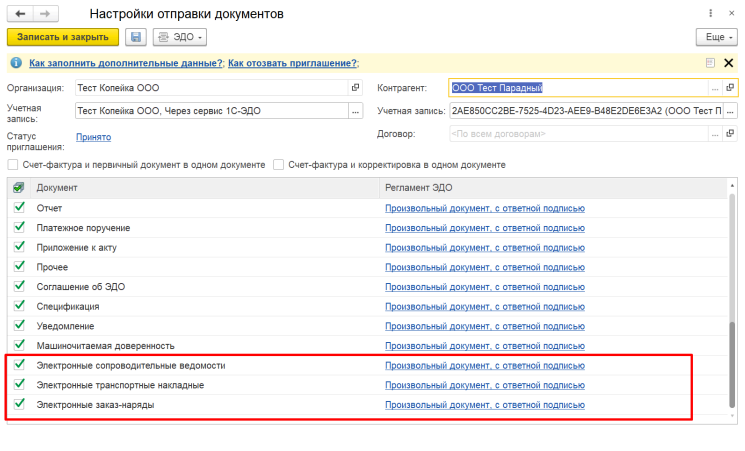Go forward with the right arrow
The height and width of the screenshot is (451, 745).
[44, 14]
